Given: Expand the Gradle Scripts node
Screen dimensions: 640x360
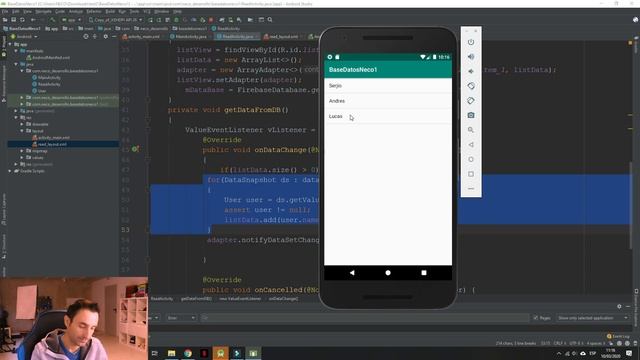Looking at the screenshot, I should coord(10,171).
